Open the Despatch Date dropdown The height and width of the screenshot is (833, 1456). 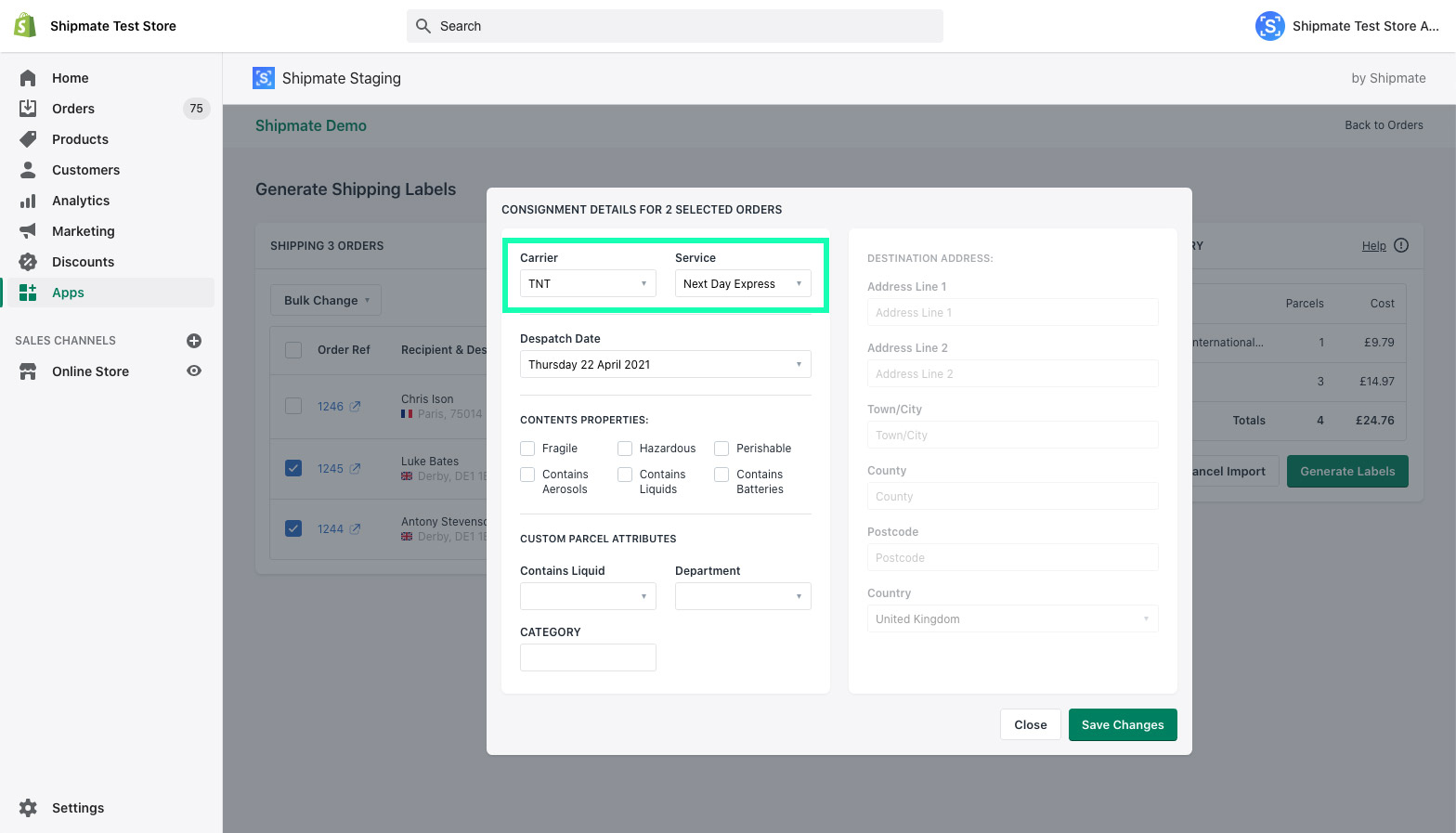pyautogui.click(x=666, y=364)
